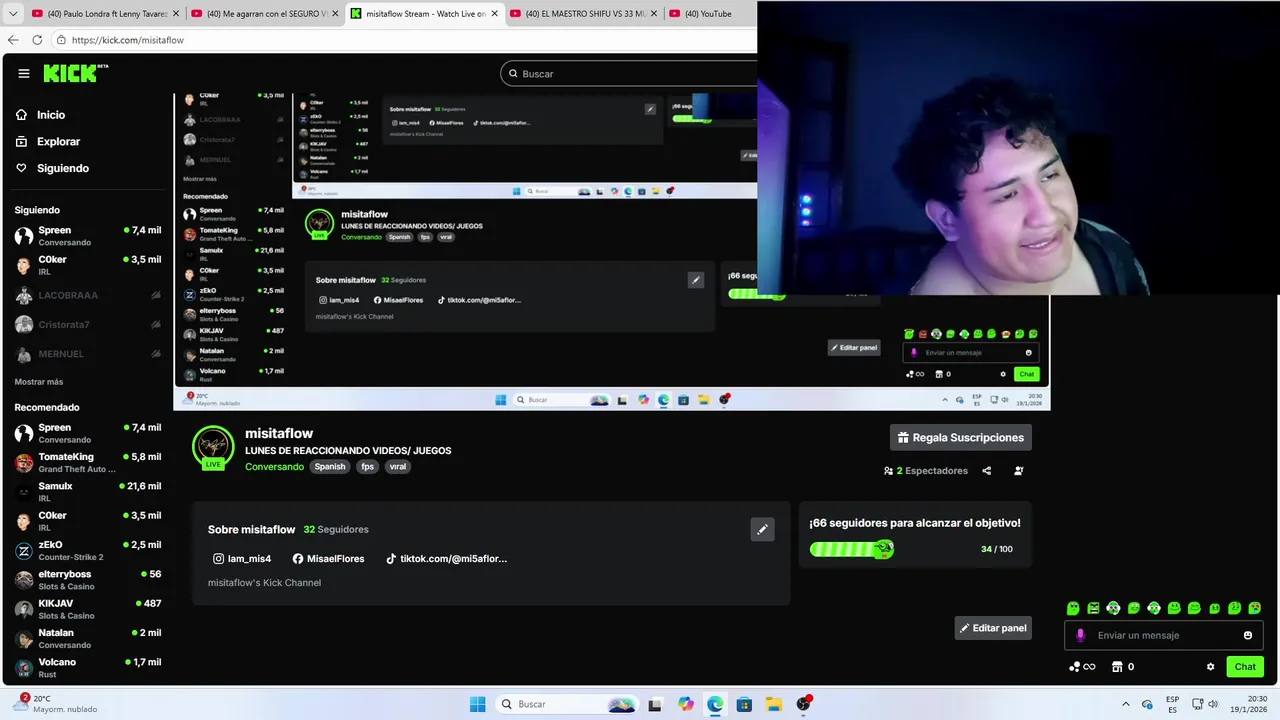Click the Windows taskbar search box
This screenshot has width=1280, height=720.
pyautogui.click(x=566, y=704)
